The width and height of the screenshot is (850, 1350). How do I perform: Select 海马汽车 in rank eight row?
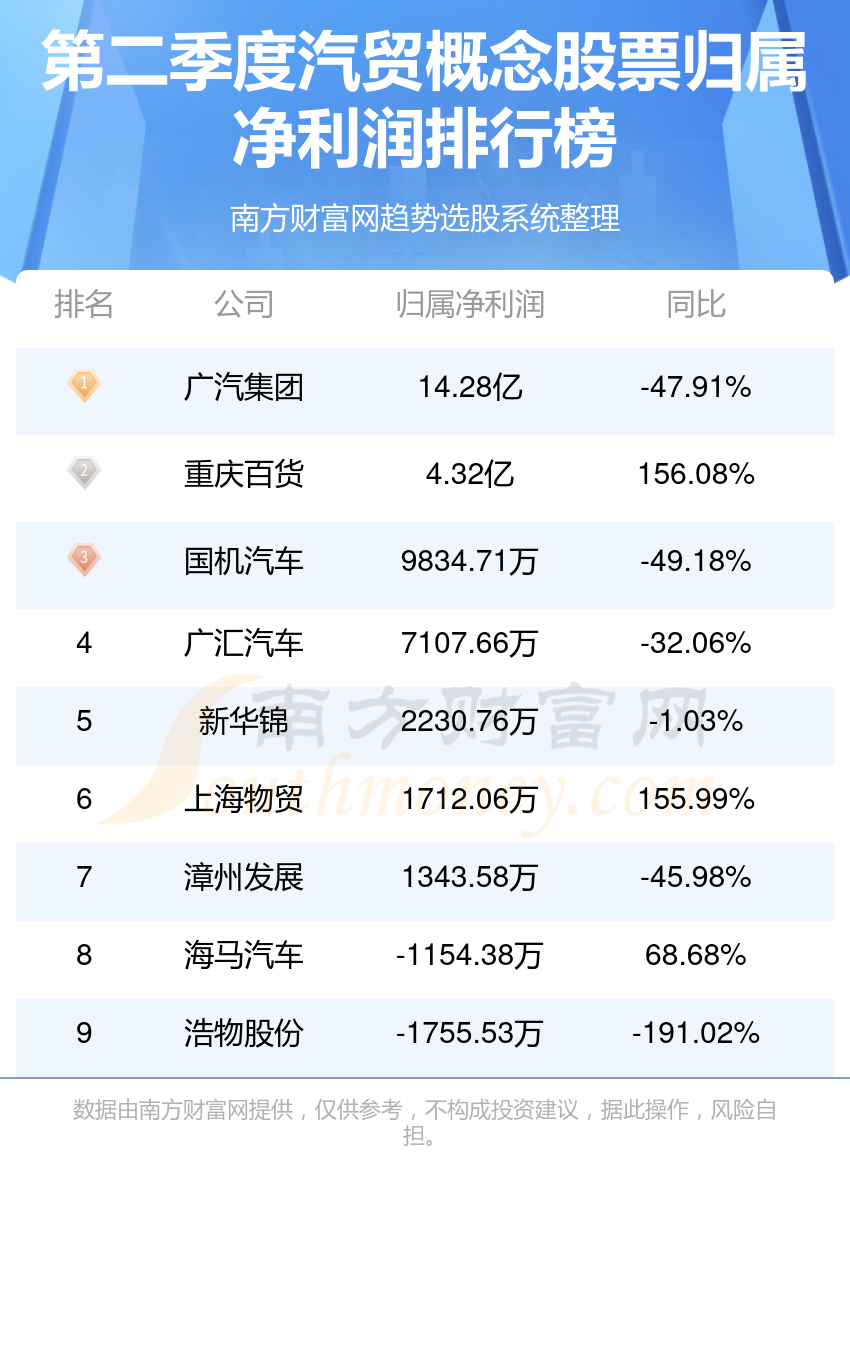(244, 955)
